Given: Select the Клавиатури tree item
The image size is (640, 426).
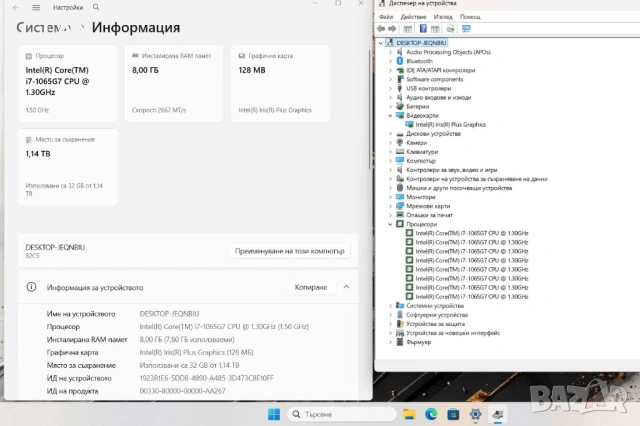Looking at the screenshot, I should click(422, 152).
